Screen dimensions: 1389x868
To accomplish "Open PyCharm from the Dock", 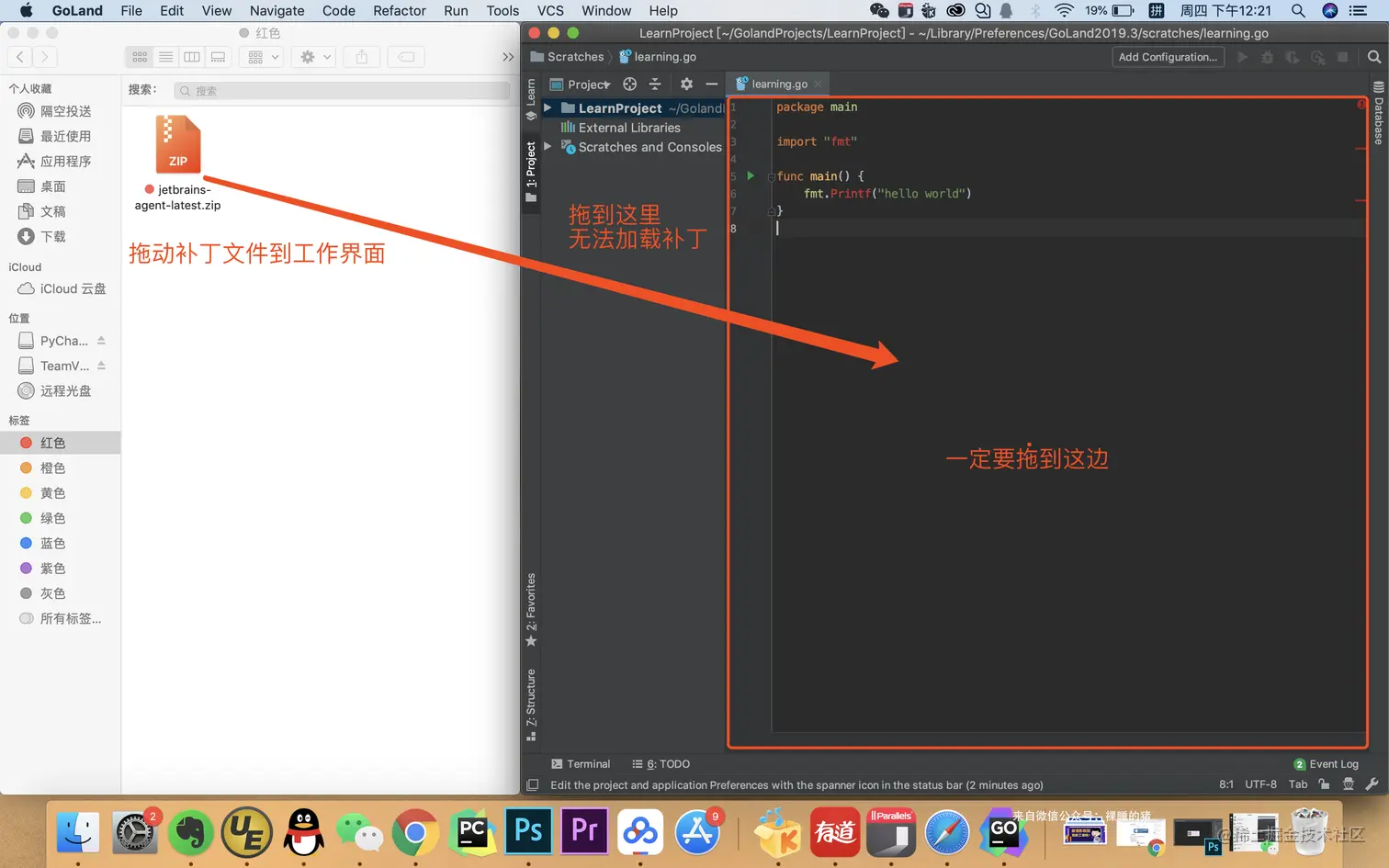I will pos(472,831).
